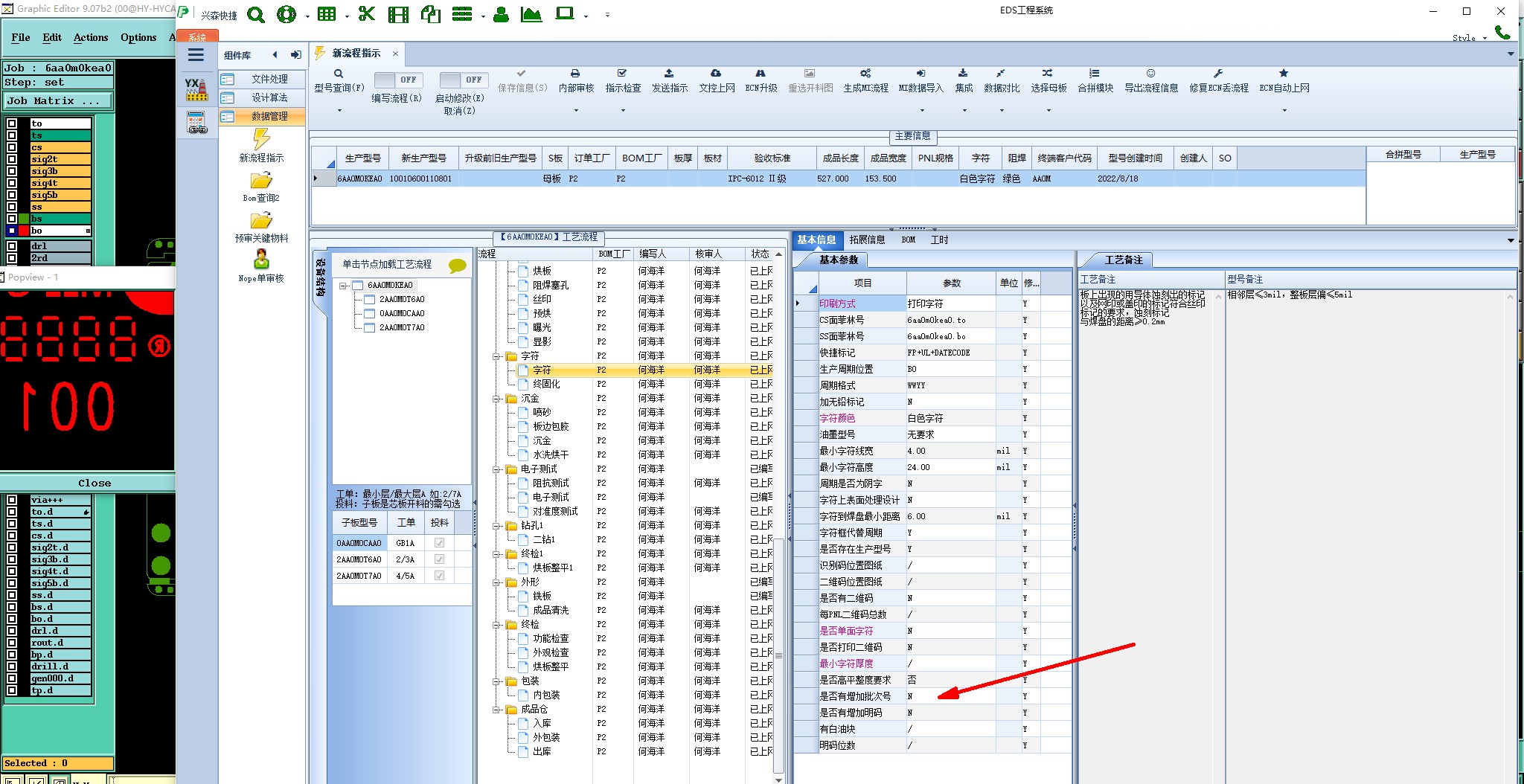Toggle 投料 checkbox for 2AAOMOT6AO row
This screenshot has width=1524, height=784.
coord(439,559)
